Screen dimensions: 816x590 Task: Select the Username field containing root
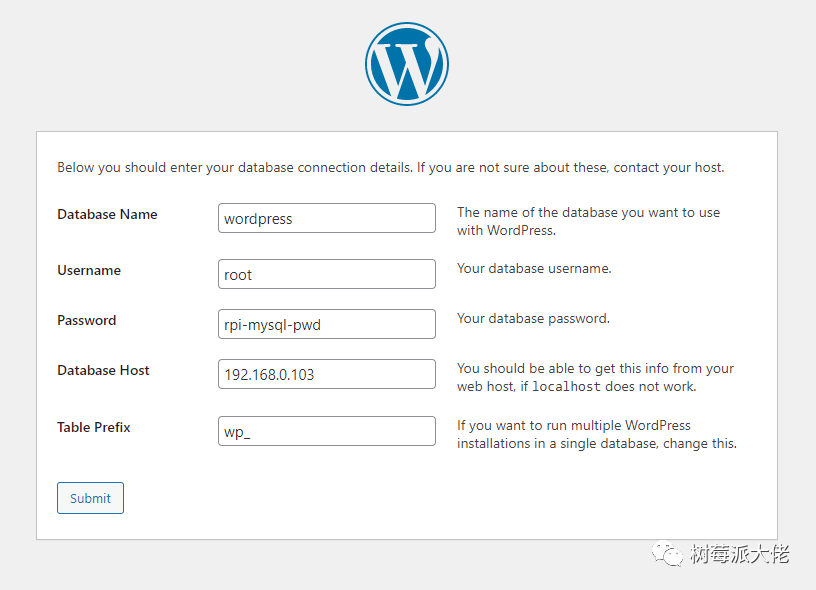click(327, 274)
